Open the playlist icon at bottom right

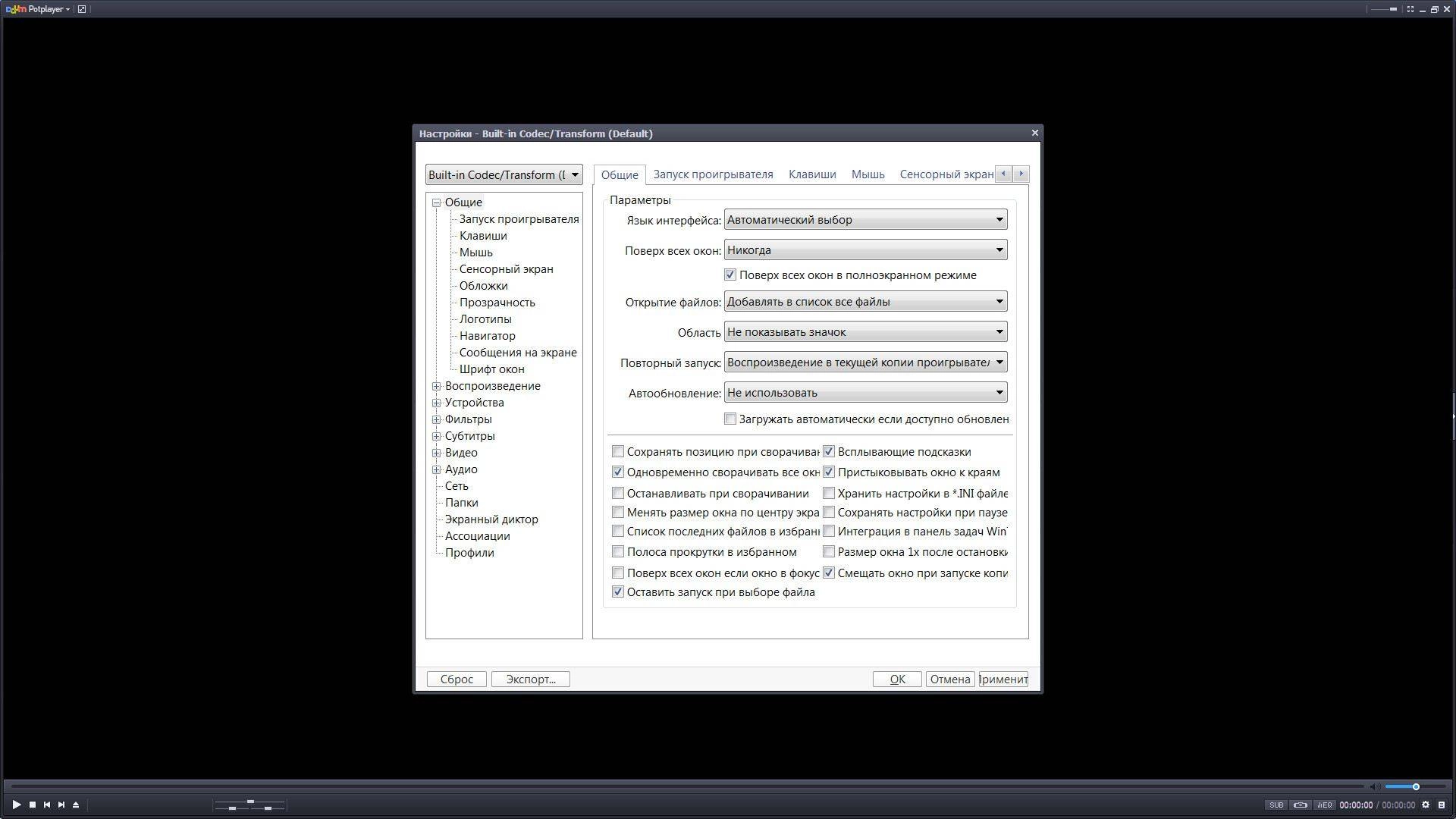click(x=1442, y=805)
